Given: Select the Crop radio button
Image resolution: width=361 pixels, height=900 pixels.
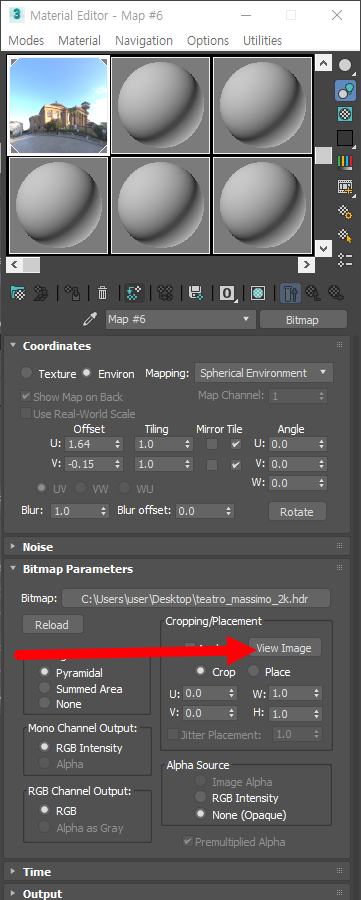Looking at the screenshot, I should coord(200,671).
